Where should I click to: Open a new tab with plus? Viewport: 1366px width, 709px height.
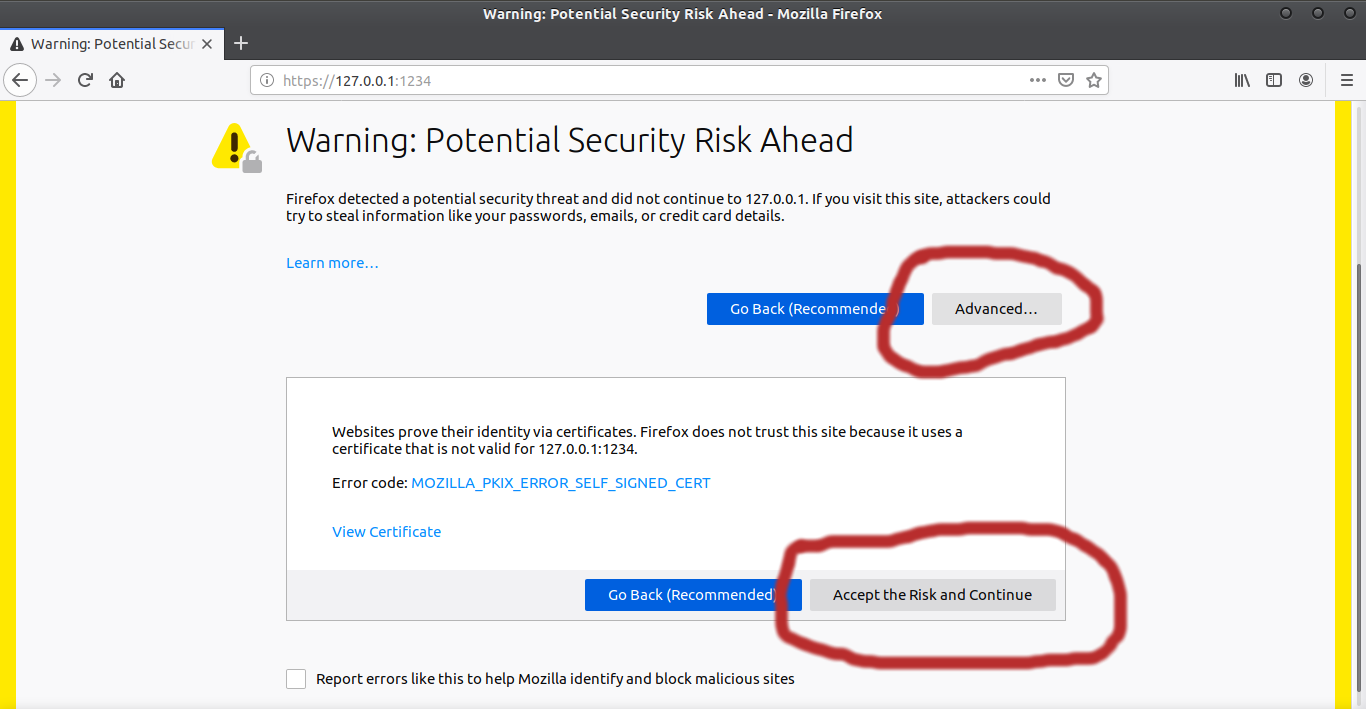click(x=240, y=43)
